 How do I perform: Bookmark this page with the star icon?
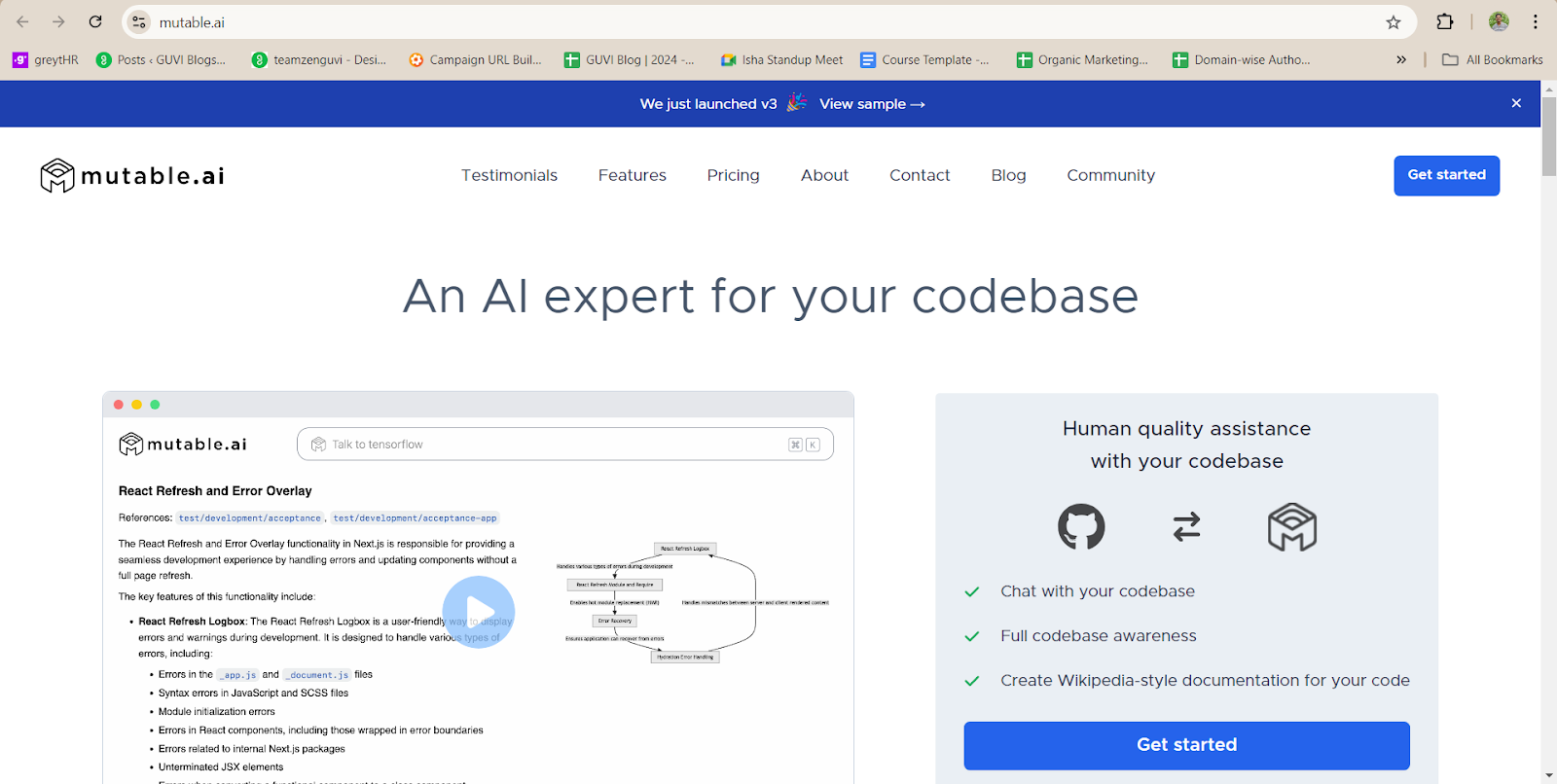(x=1394, y=21)
